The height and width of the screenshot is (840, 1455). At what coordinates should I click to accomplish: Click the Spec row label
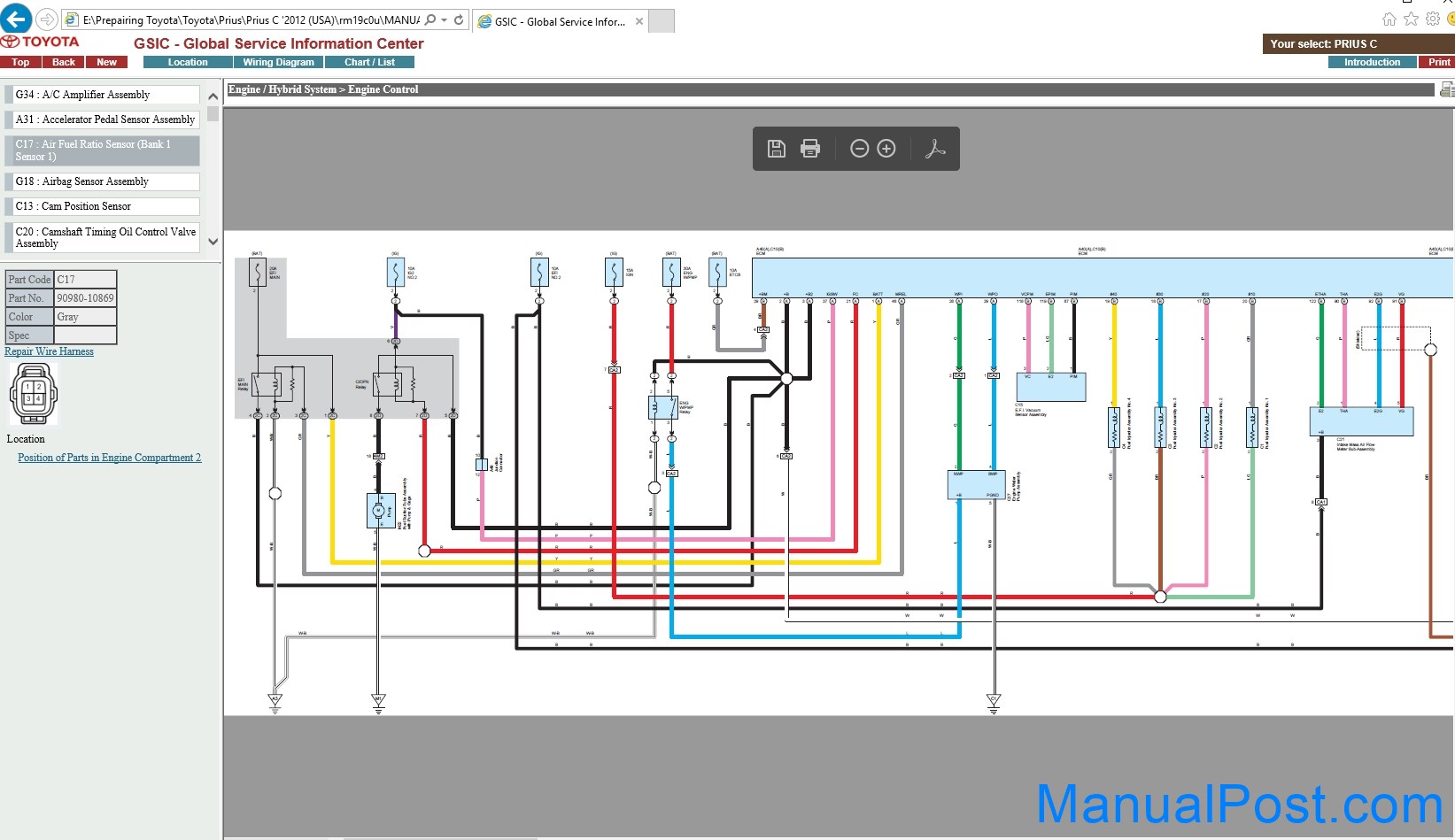(x=29, y=335)
